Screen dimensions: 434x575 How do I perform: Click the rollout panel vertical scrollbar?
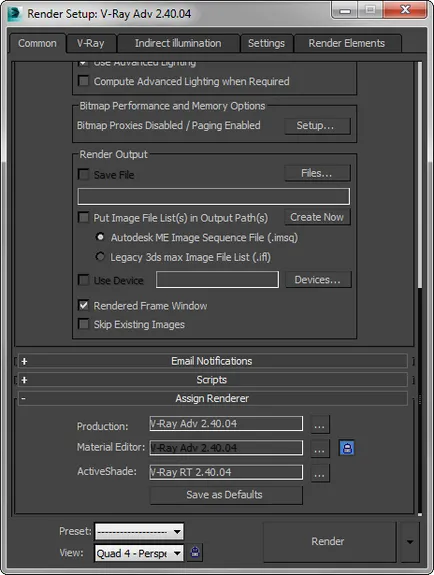420,175
